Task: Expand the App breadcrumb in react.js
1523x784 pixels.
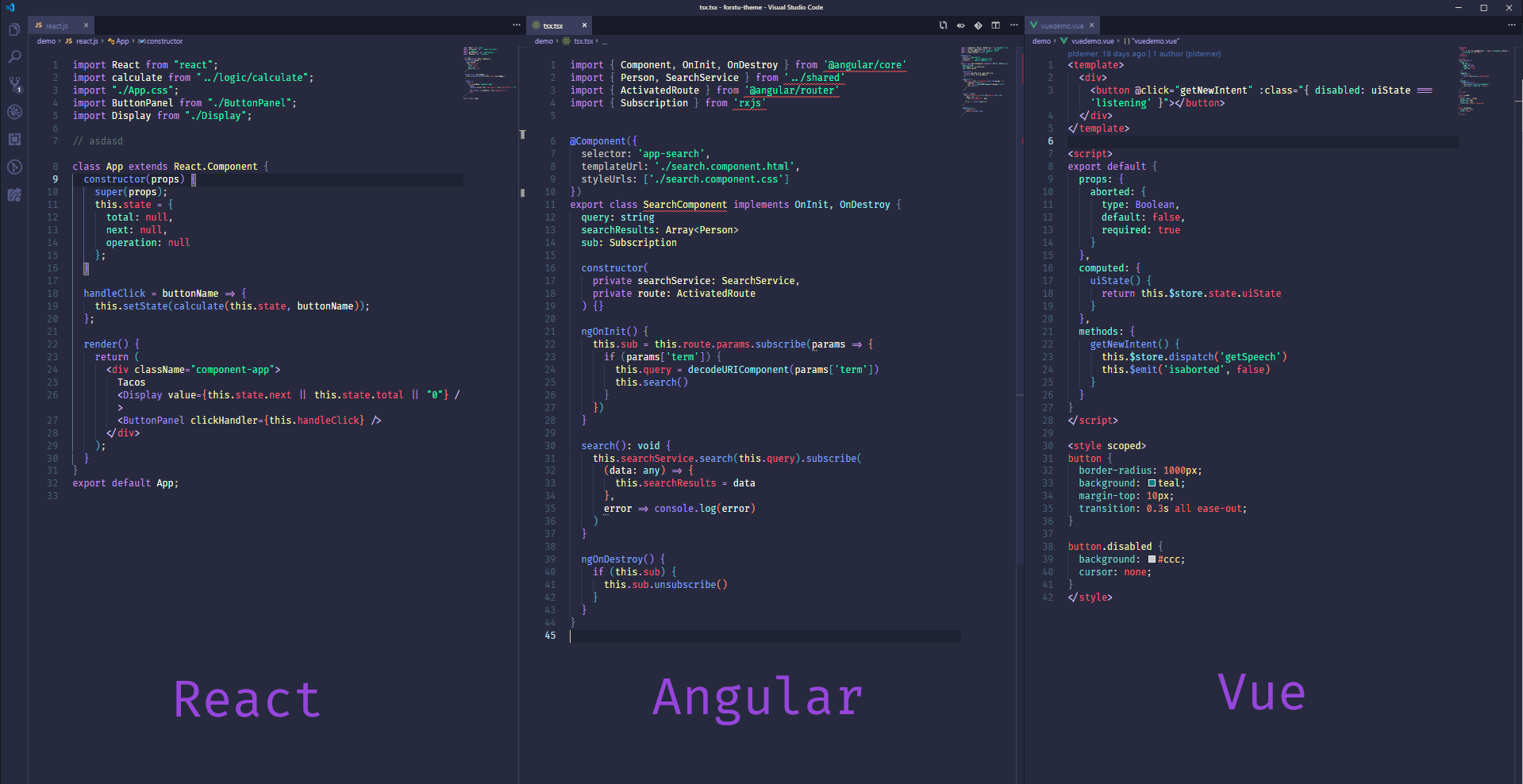Action: [x=121, y=41]
